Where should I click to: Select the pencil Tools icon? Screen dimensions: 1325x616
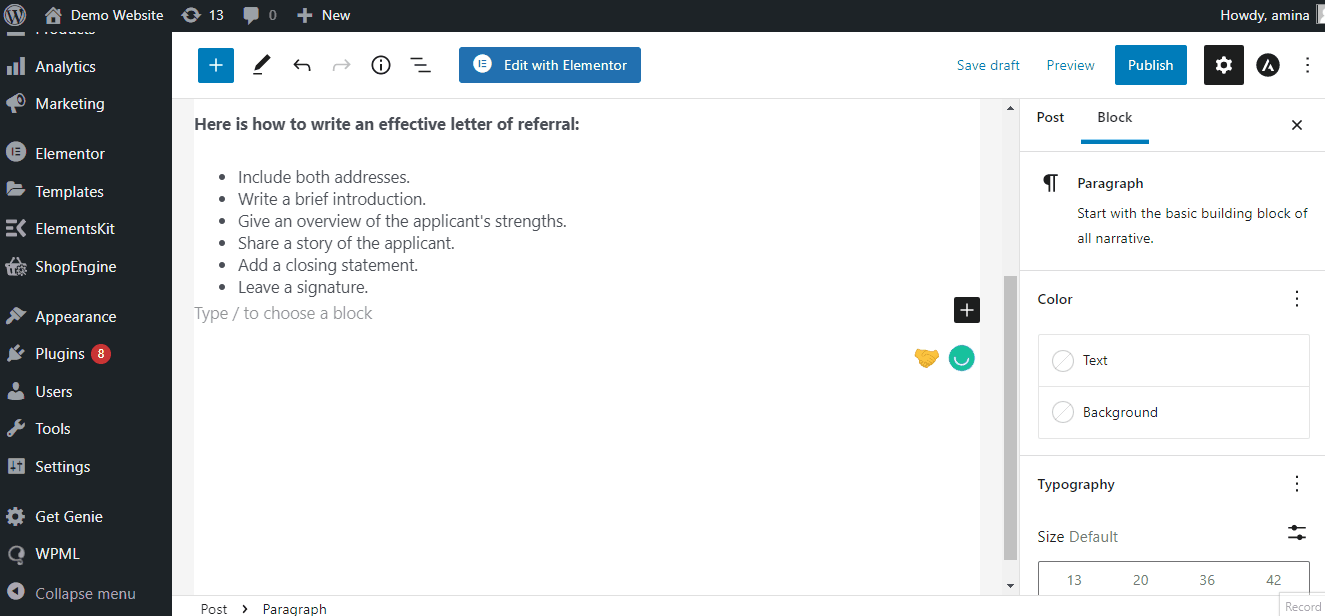261,65
